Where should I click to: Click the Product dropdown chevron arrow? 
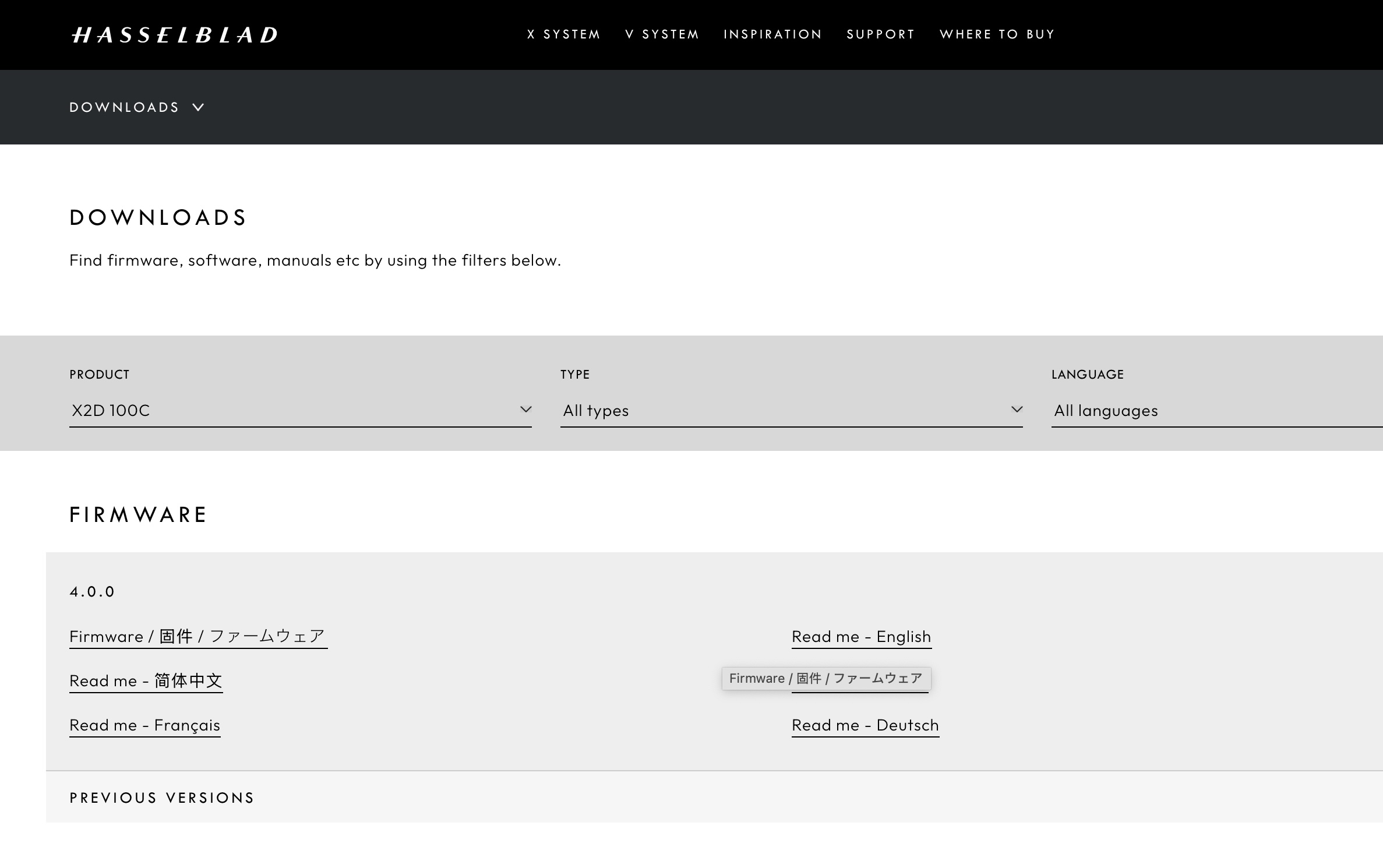pos(525,410)
